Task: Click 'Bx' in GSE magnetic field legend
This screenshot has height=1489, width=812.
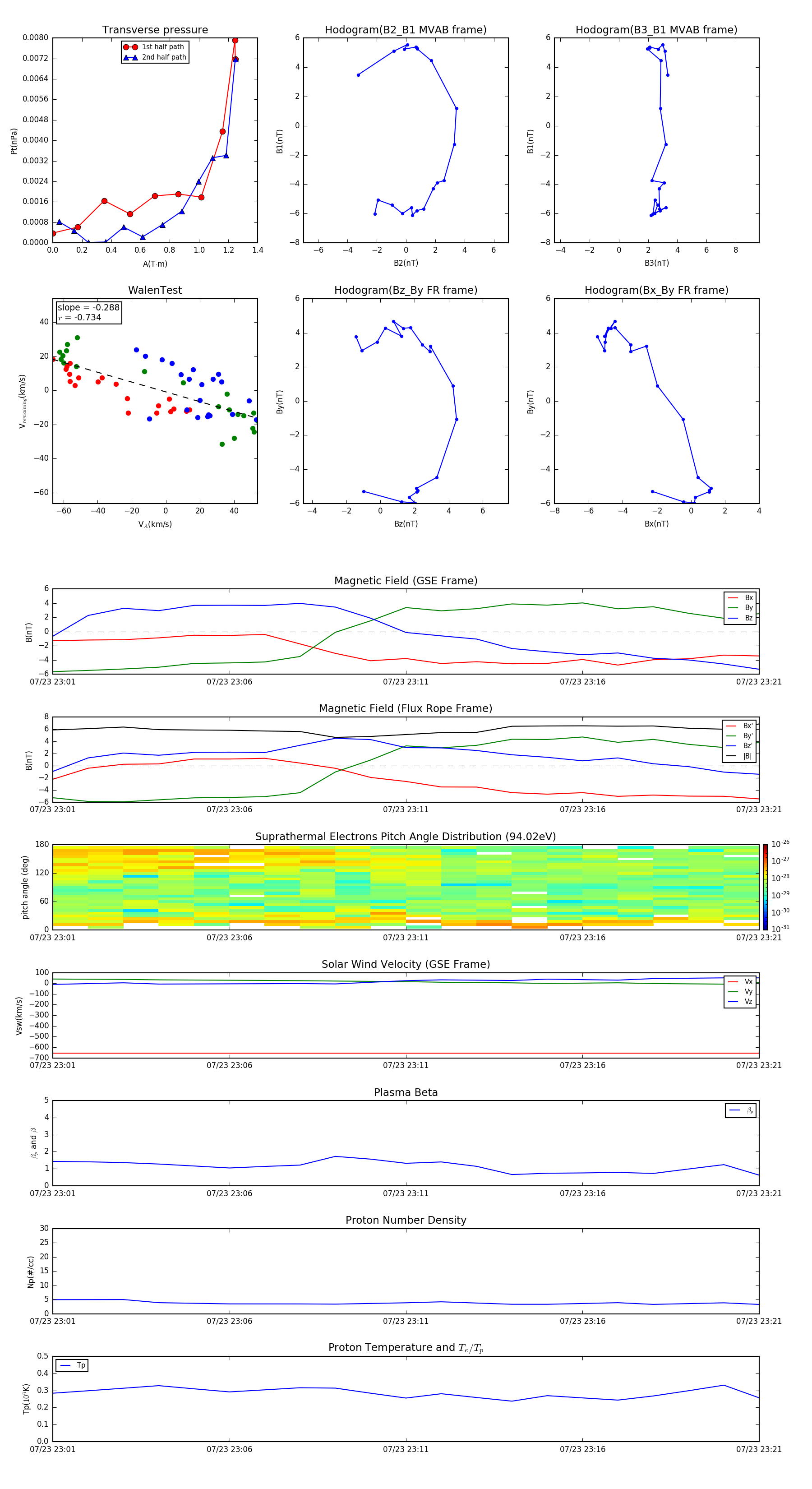Action: [740, 598]
